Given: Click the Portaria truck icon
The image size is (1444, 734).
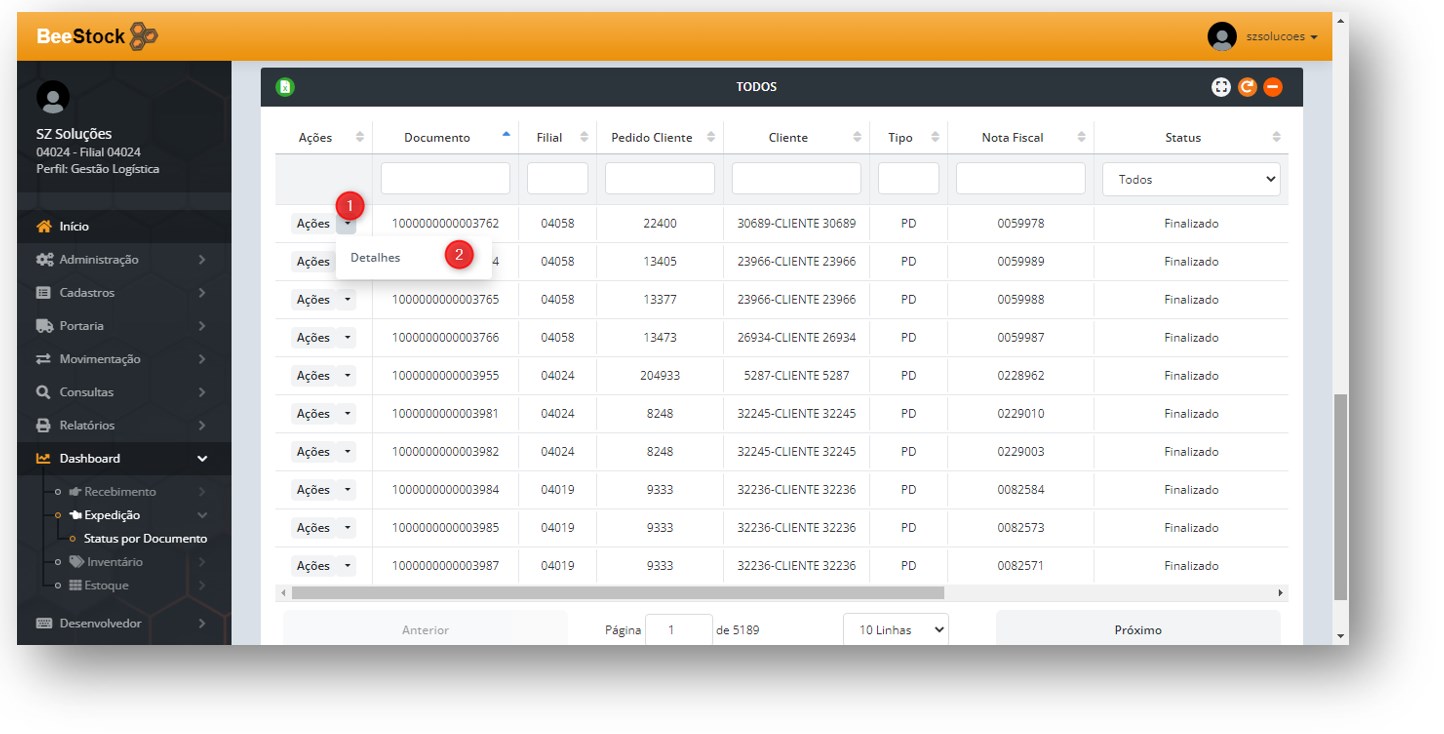Looking at the screenshot, I should point(44,326).
